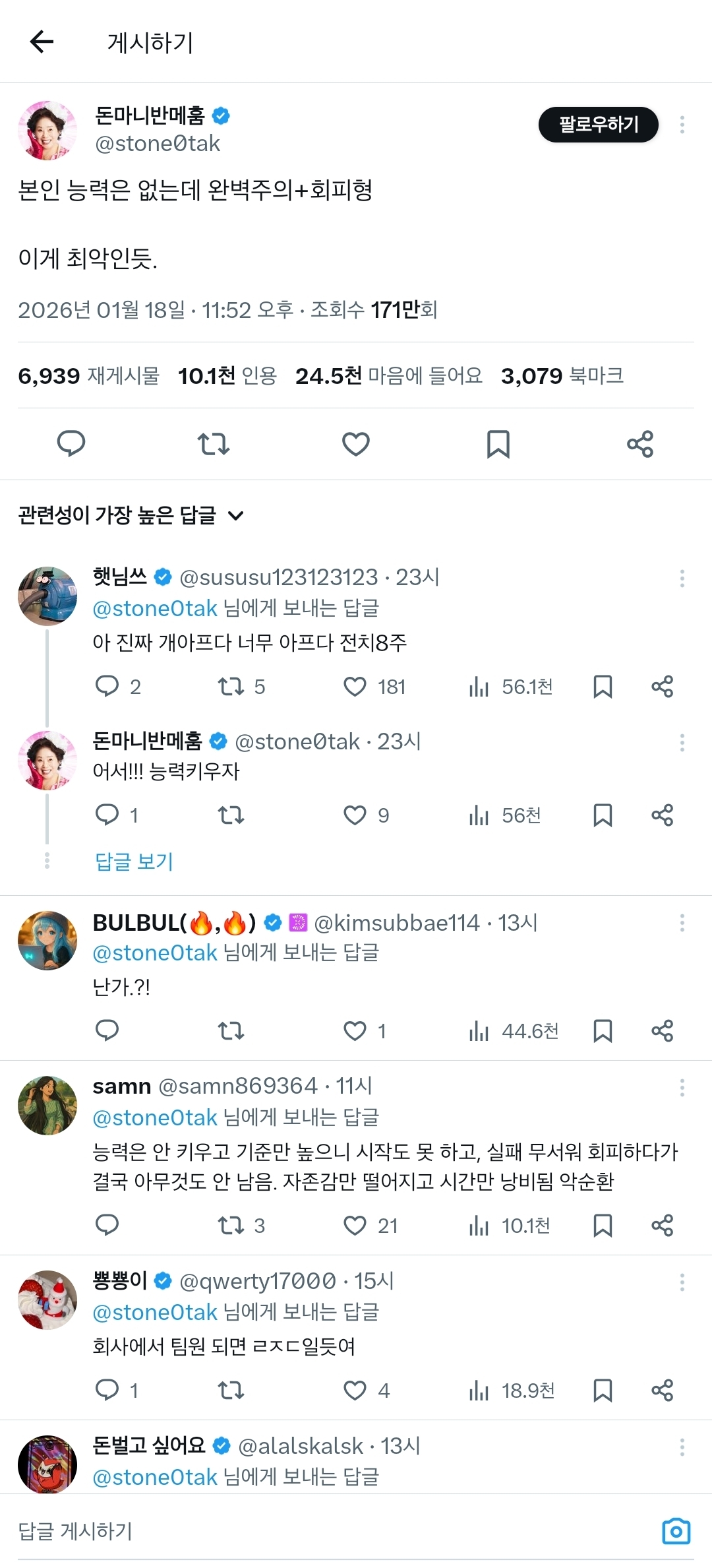Open reply sorting dropdown 관련성이 가장 높은 답글
The height and width of the screenshot is (1568, 712).
(x=131, y=515)
